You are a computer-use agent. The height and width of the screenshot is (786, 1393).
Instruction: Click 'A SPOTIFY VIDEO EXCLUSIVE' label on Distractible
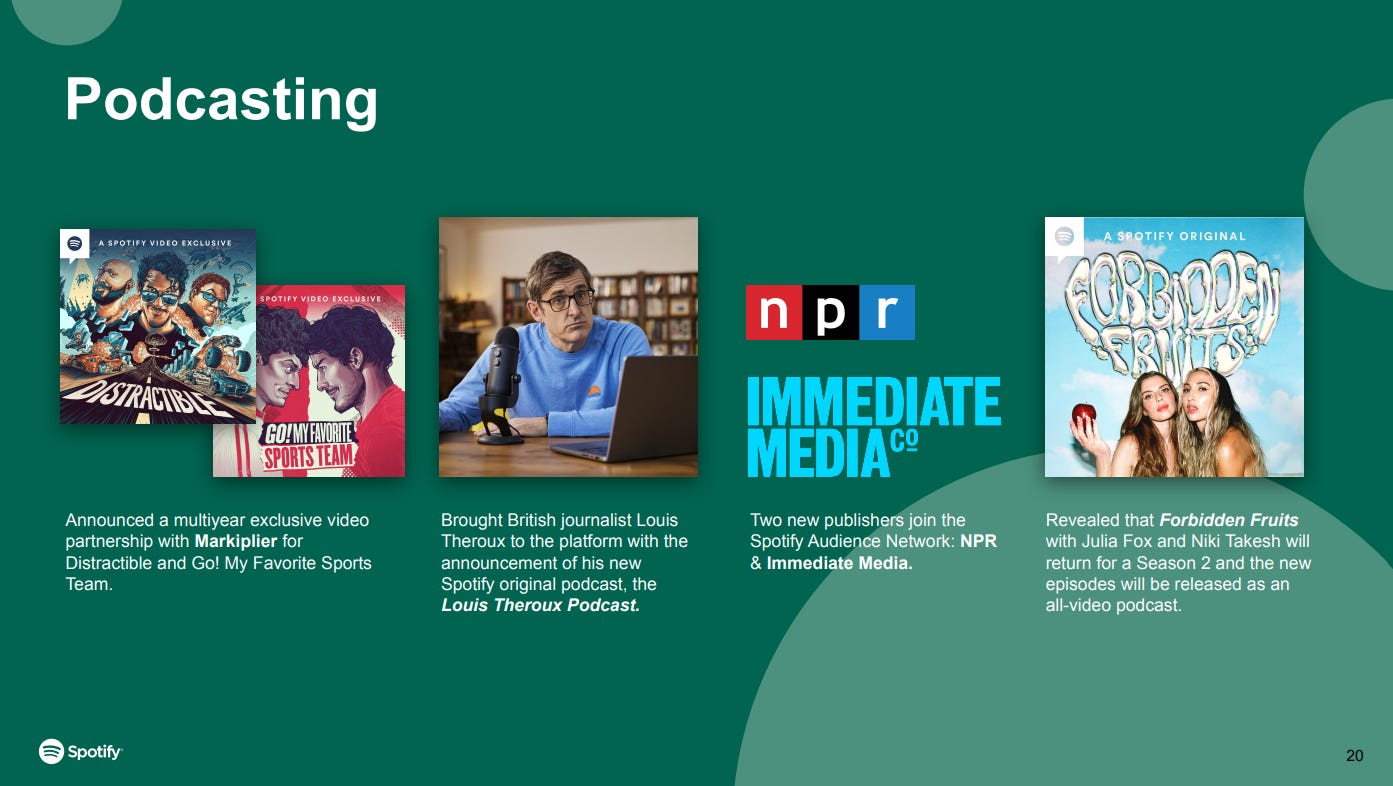tap(164, 243)
